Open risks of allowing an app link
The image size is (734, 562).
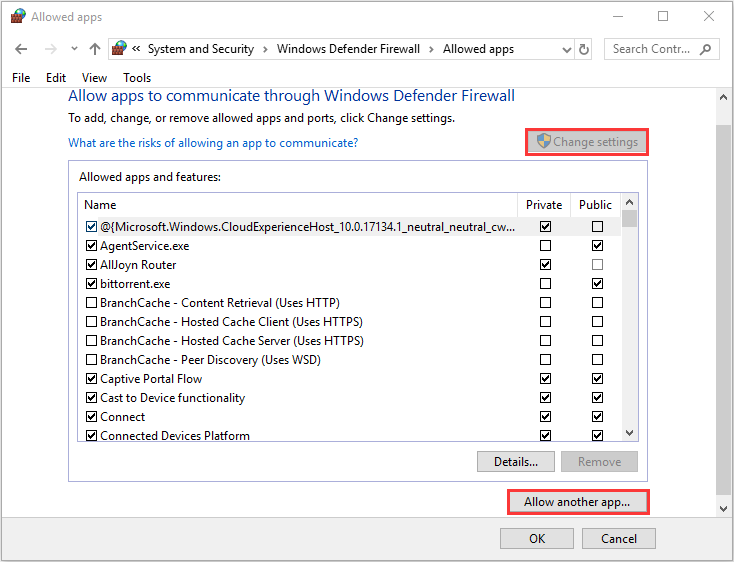213,143
